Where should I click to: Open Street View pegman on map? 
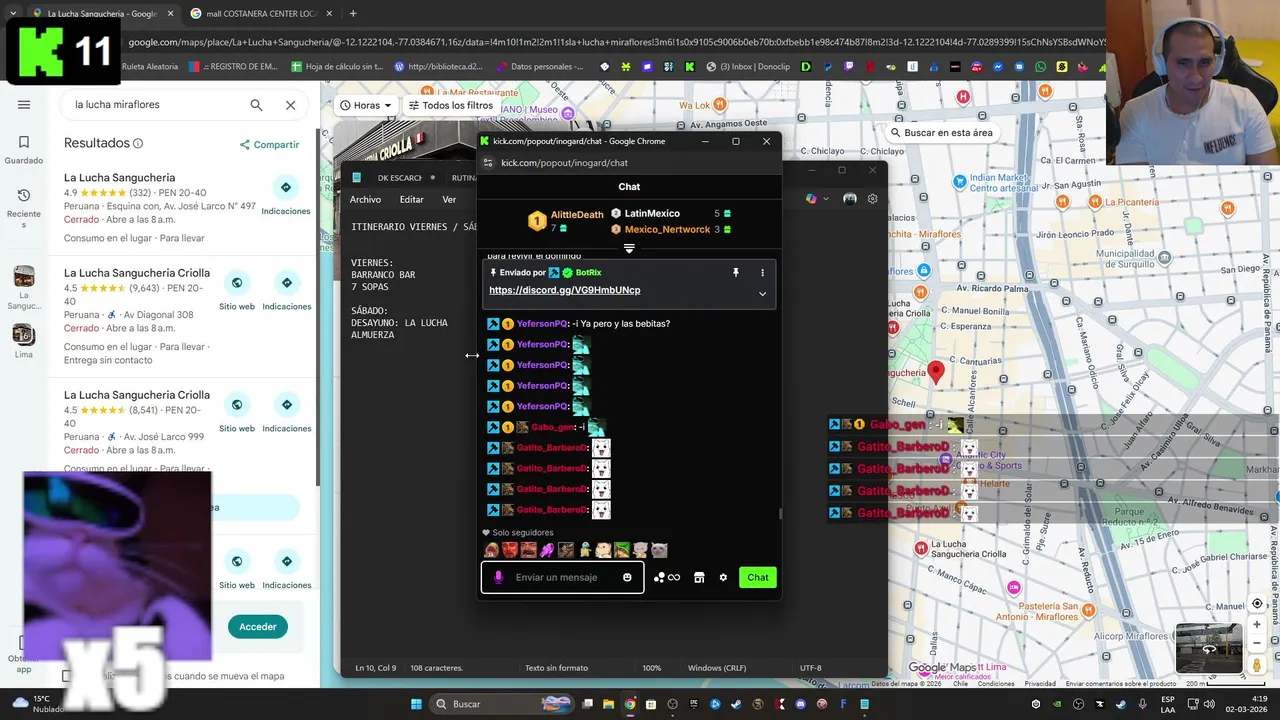pyautogui.click(x=1257, y=665)
